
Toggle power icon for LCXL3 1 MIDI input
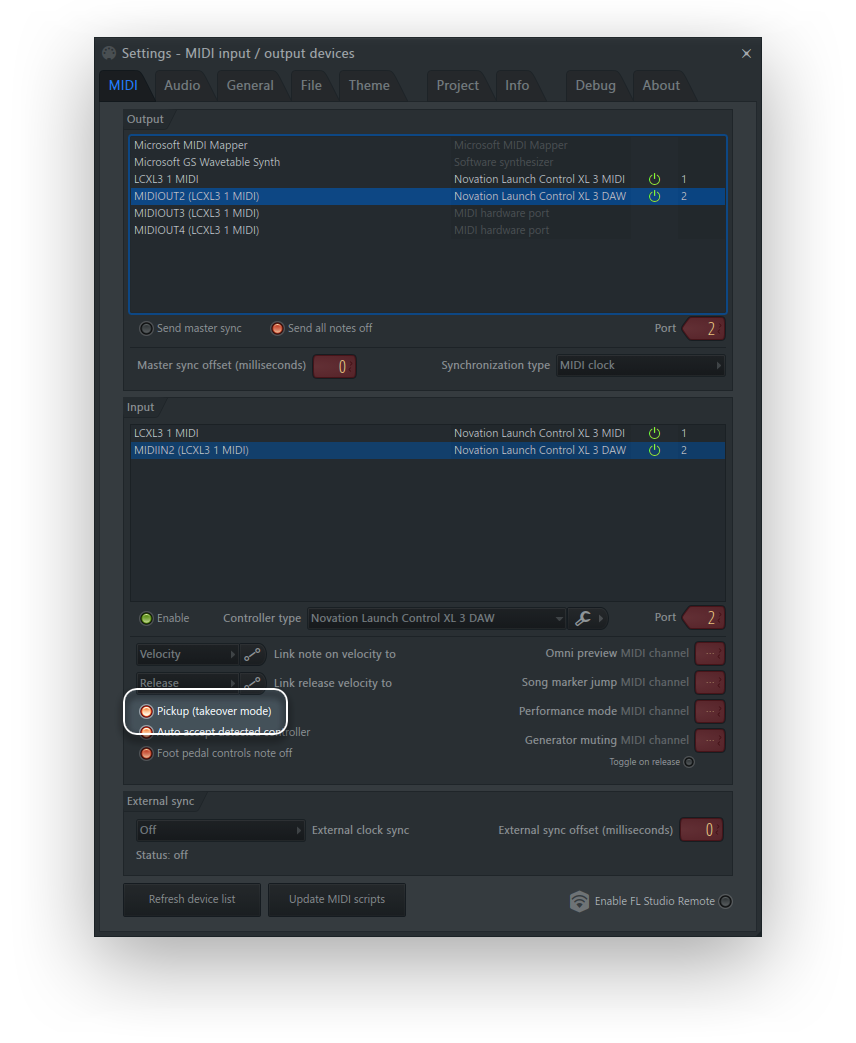tap(654, 433)
